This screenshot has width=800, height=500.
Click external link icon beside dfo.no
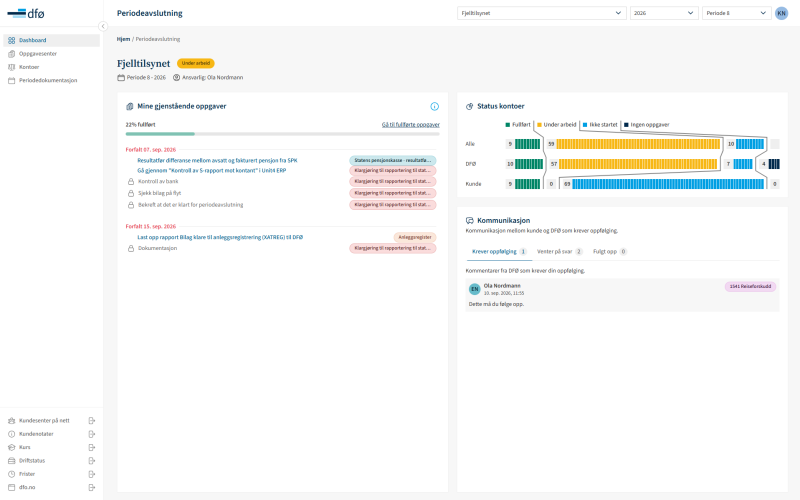pyautogui.click(x=92, y=487)
